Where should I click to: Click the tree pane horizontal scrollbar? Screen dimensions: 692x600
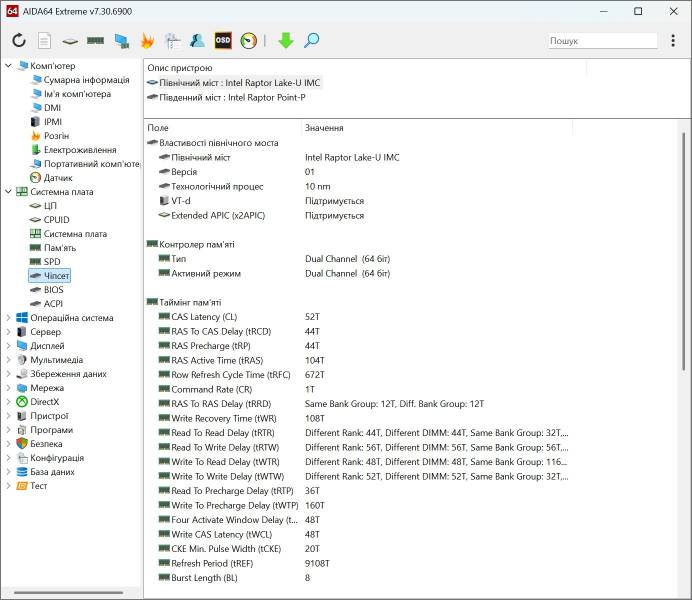click(x=68, y=592)
